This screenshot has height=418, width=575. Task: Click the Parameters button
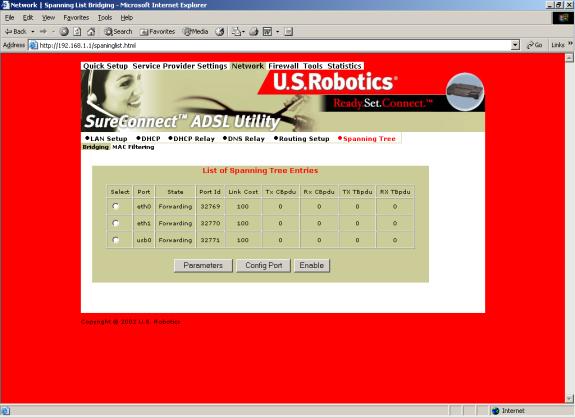[x=203, y=265]
